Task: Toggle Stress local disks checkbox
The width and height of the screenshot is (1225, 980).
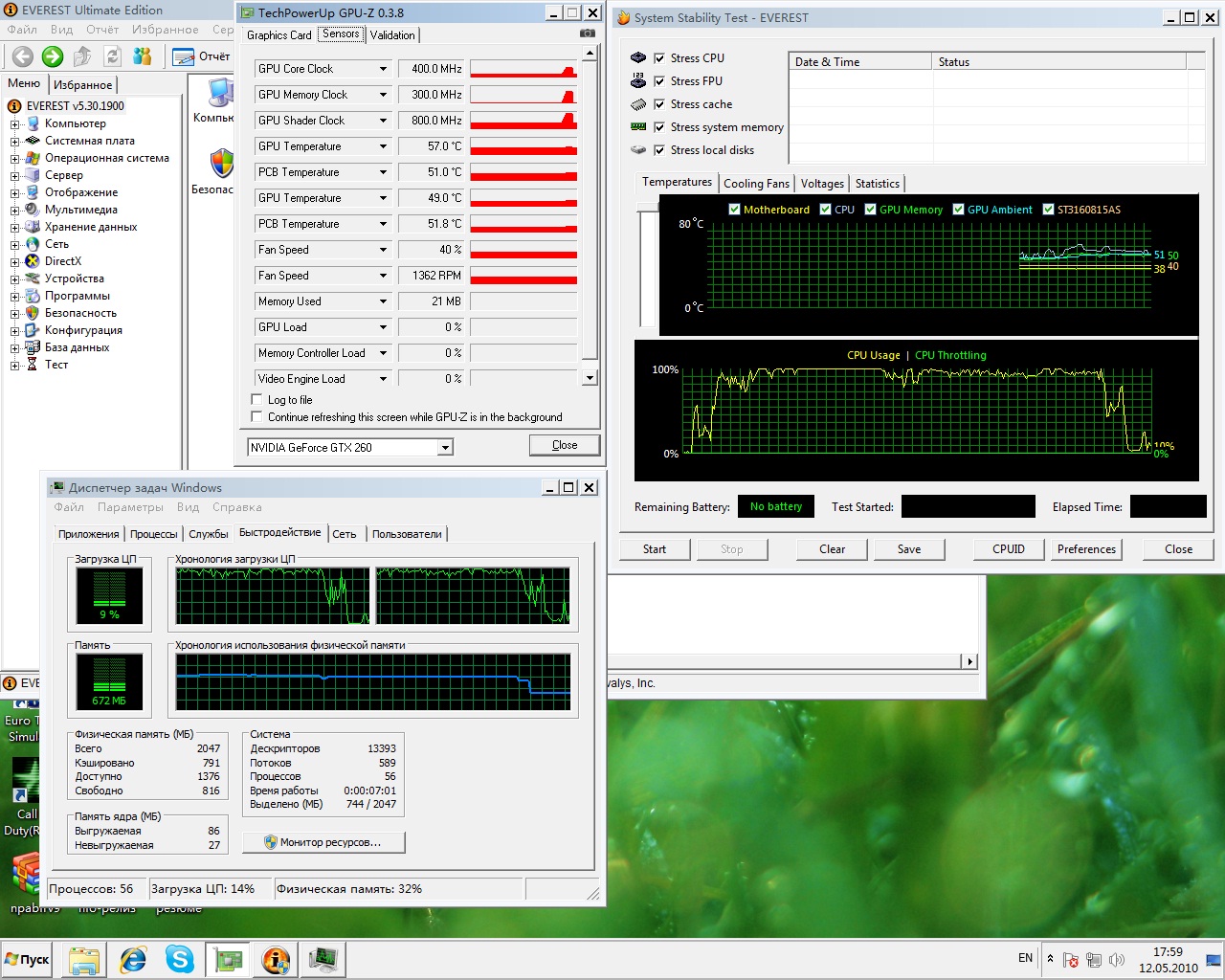Action: pyautogui.click(x=659, y=150)
